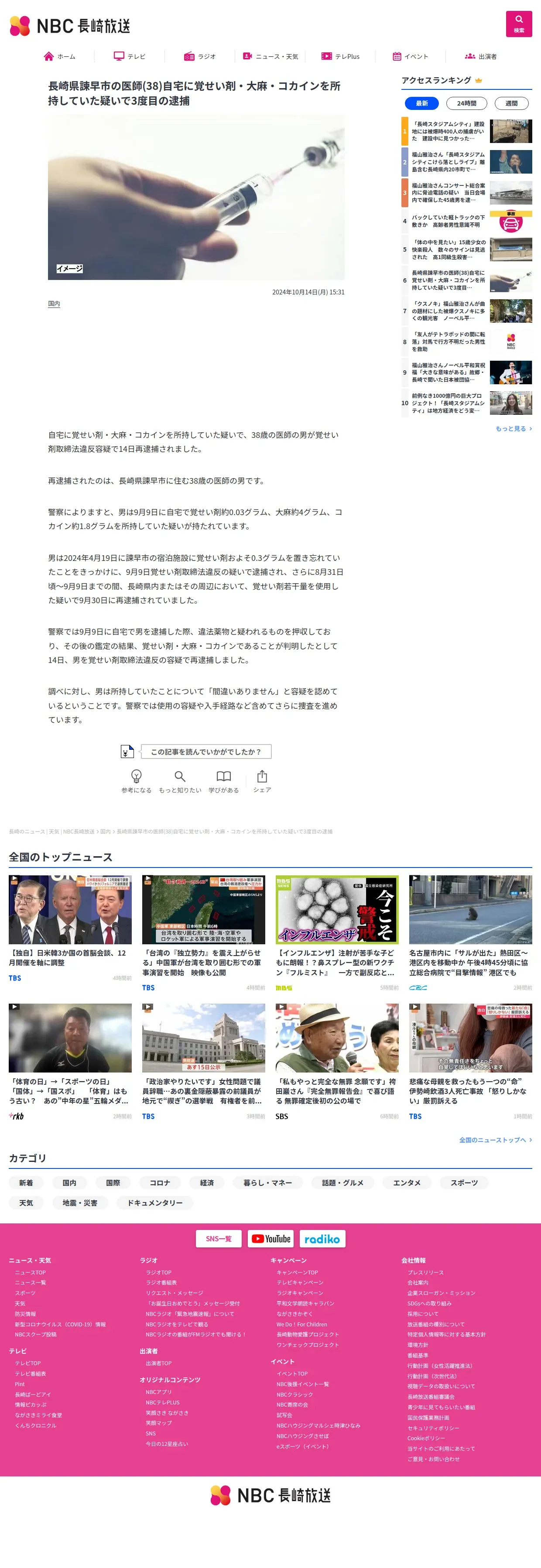The height and width of the screenshot is (1568, 541).
Task: Click the もっと知りたい magnifier reaction
Action: (180, 781)
